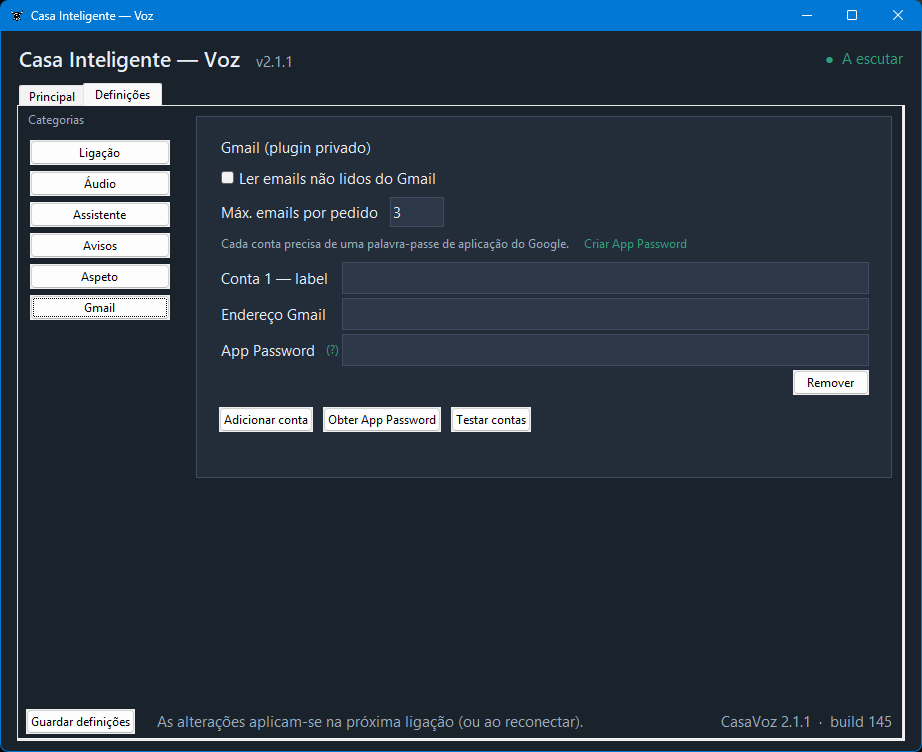
Task: Show the Avisos category
Action: click(x=100, y=246)
